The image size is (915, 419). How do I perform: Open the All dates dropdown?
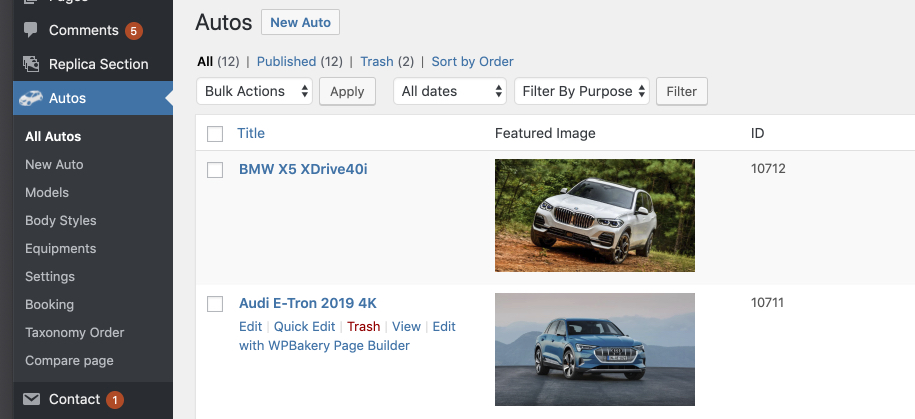(449, 91)
